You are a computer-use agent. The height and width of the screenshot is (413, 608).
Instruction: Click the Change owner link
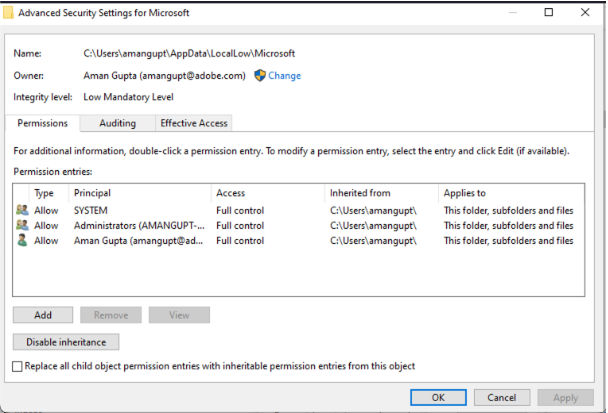(284, 75)
